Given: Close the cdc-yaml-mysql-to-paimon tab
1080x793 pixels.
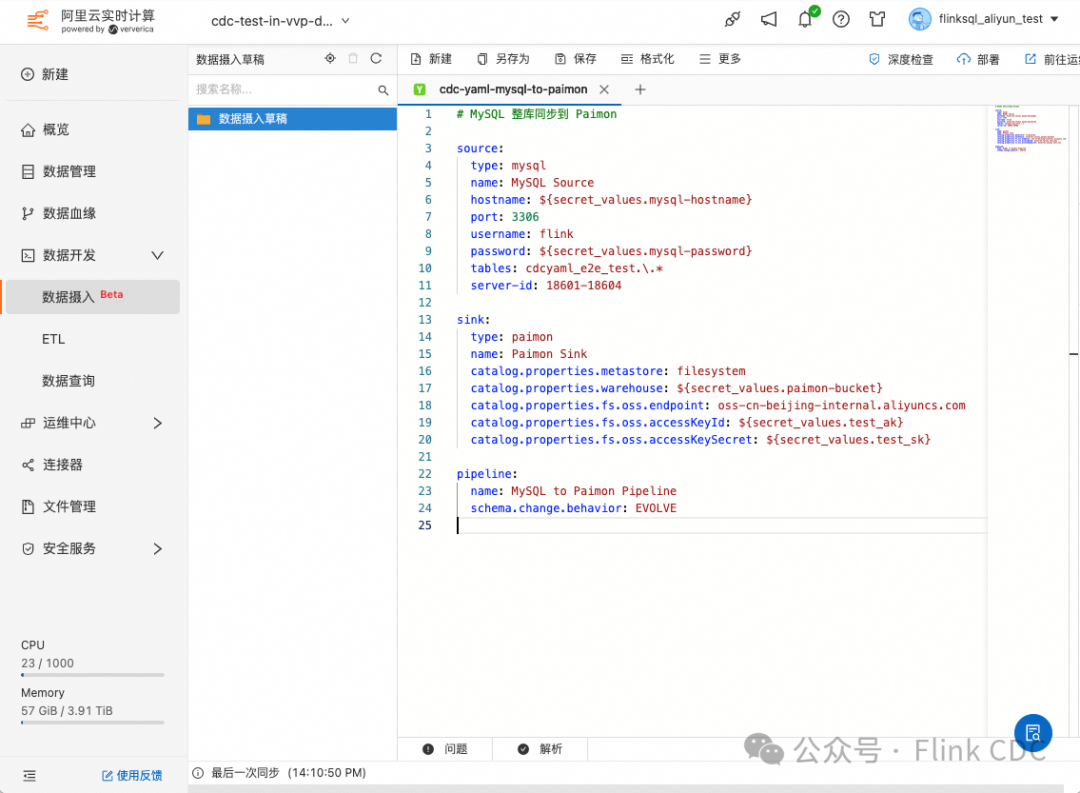Looking at the screenshot, I should (604, 90).
